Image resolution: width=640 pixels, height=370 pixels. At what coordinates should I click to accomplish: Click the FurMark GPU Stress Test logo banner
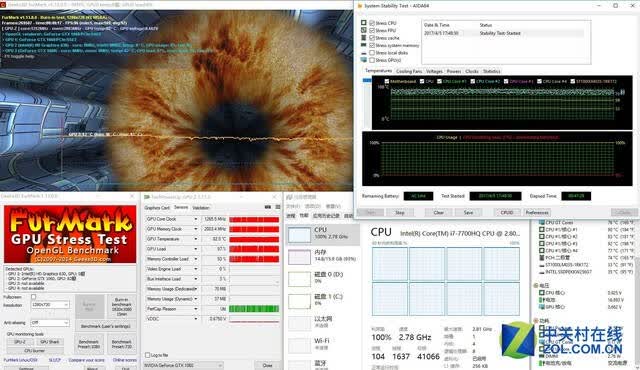pos(70,235)
